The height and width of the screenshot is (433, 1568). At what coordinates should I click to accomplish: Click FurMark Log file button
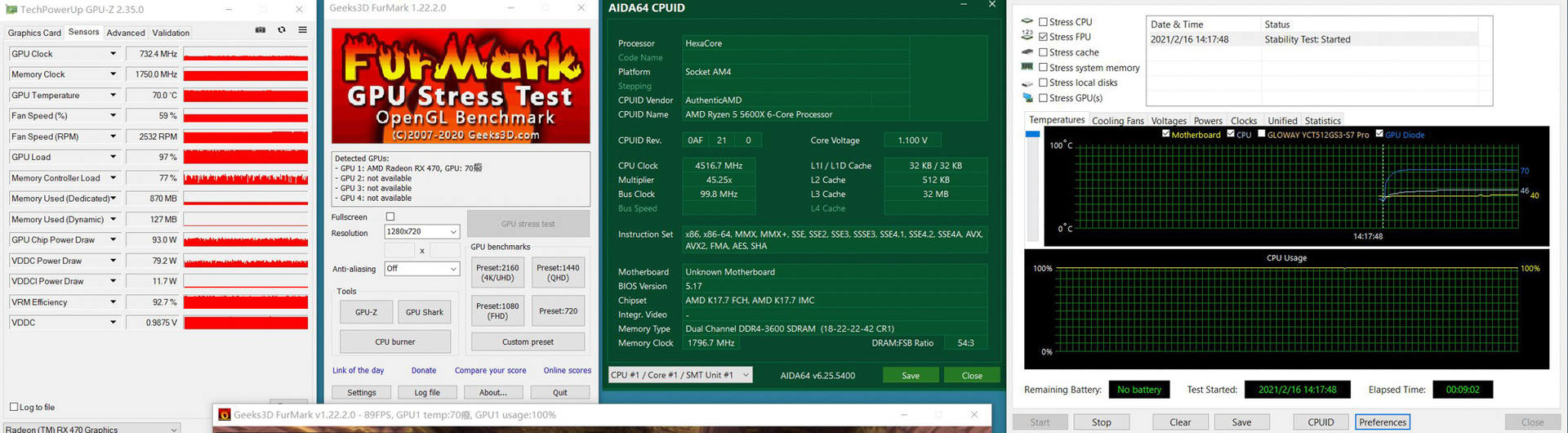(426, 392)
